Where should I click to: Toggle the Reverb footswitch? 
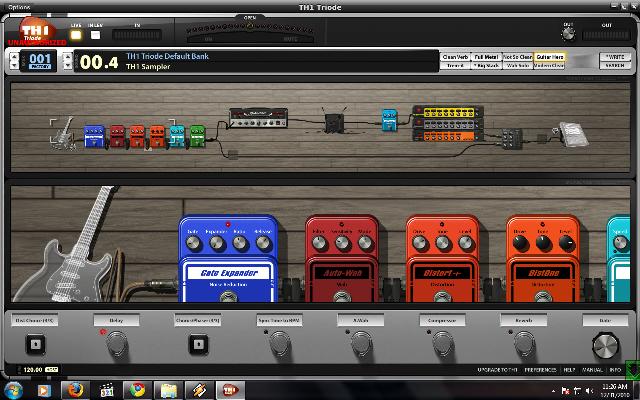point(524,343)
